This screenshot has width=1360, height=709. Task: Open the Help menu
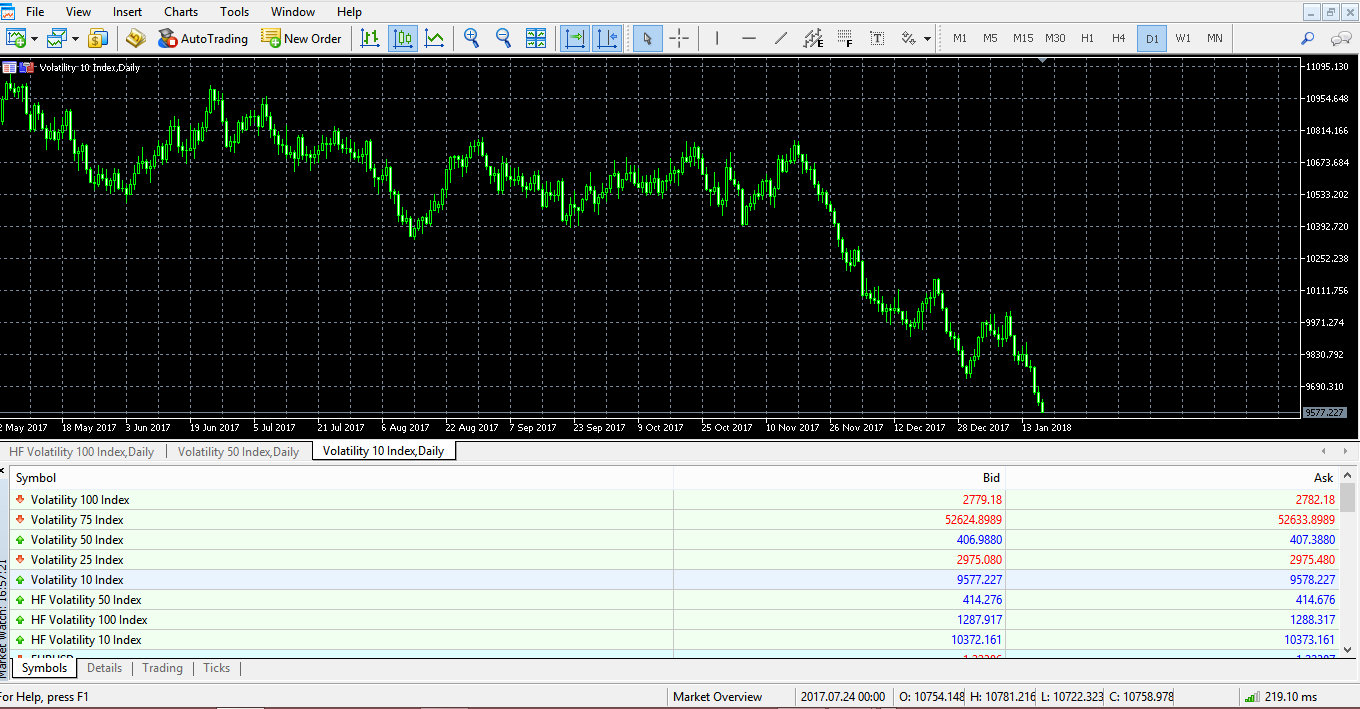[x=350, y=12]
